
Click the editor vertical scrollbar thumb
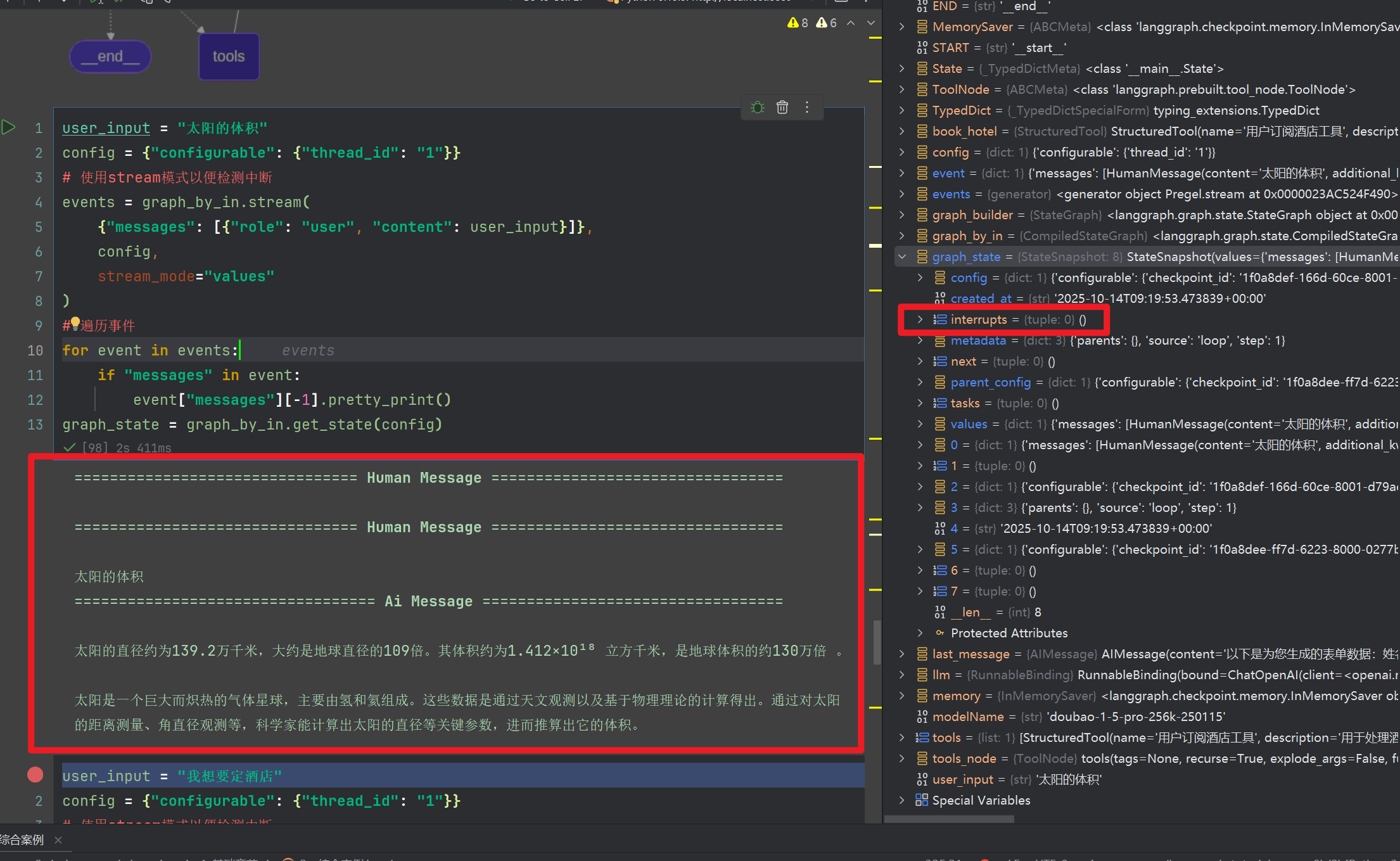click(877, 641)
